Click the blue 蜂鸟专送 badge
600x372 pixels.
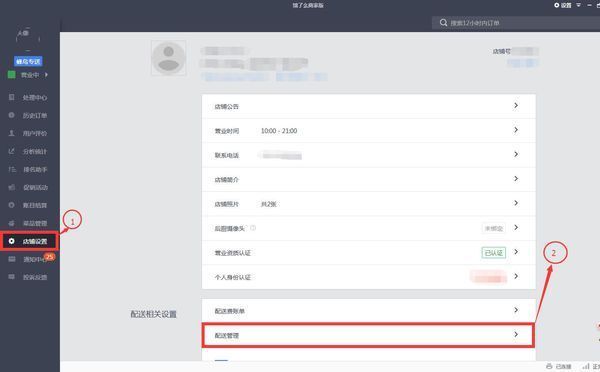[28, 61]
